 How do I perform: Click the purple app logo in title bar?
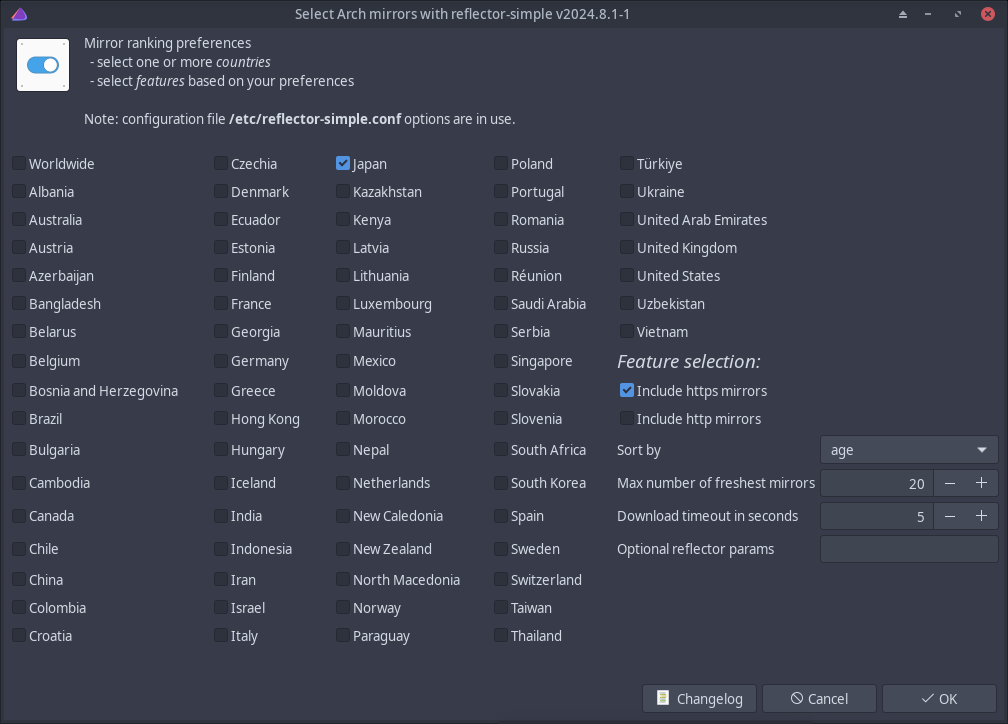[19, 14]
